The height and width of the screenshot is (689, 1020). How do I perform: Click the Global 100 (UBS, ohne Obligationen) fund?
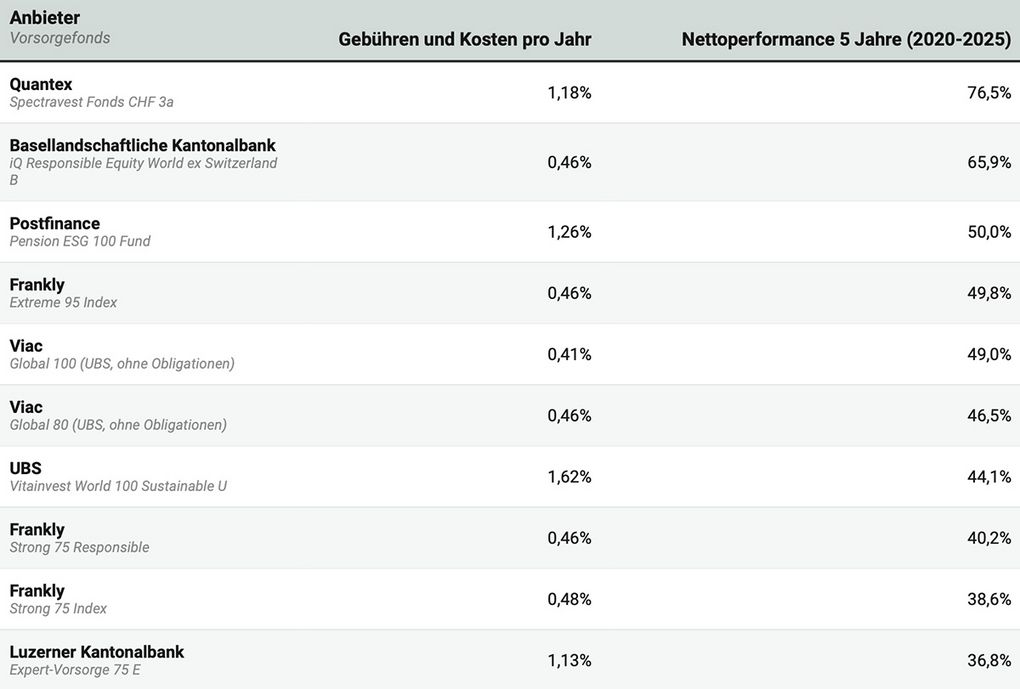click(122, 363)
